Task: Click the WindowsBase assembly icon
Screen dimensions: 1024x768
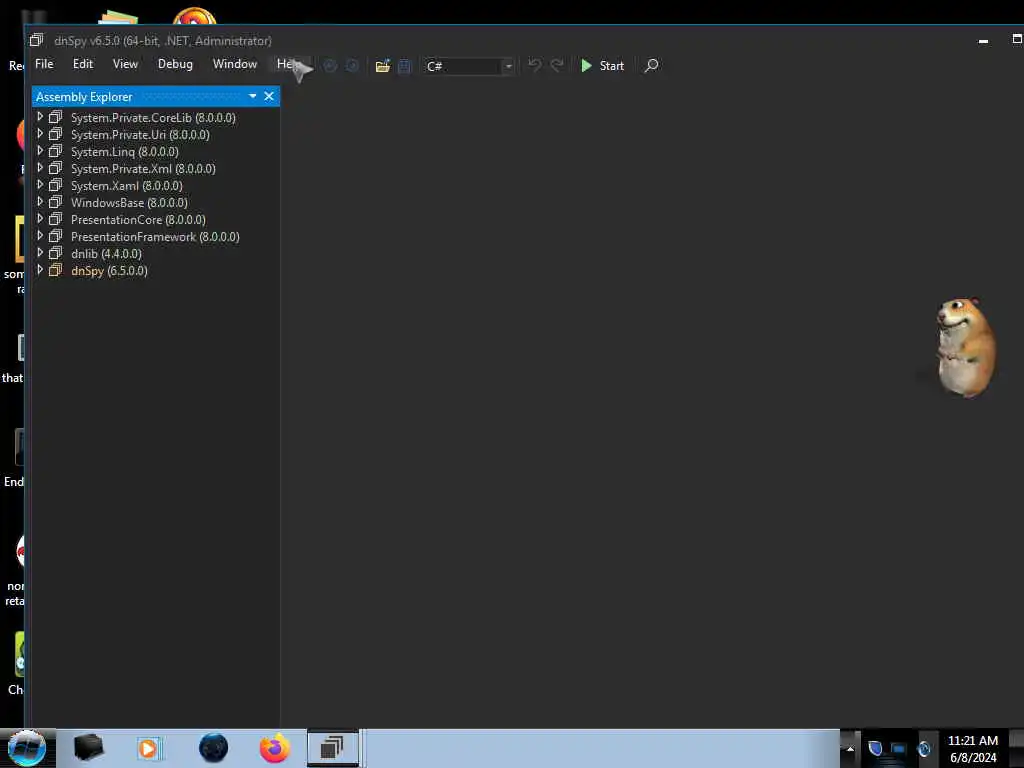Action: click(56, 202)
